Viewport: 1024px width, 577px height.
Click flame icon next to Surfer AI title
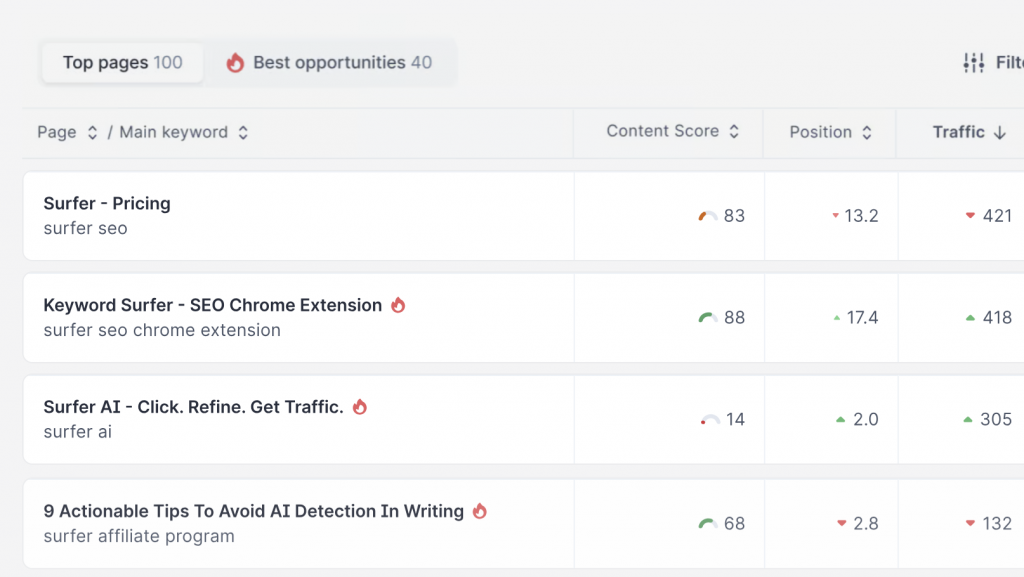tap(360, 407)
